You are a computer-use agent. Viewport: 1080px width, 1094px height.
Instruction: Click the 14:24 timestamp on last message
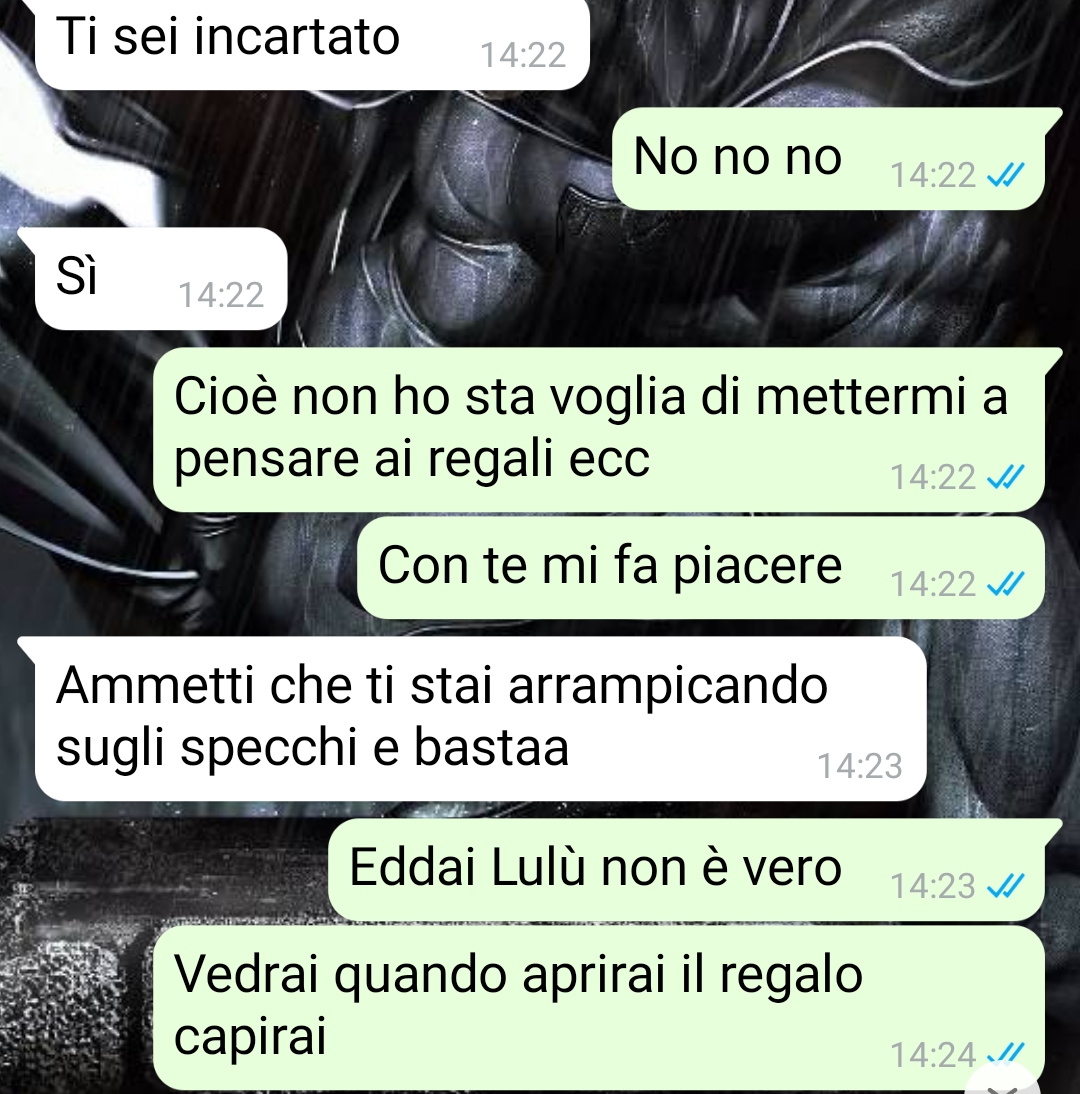[x=932, y=1055]
